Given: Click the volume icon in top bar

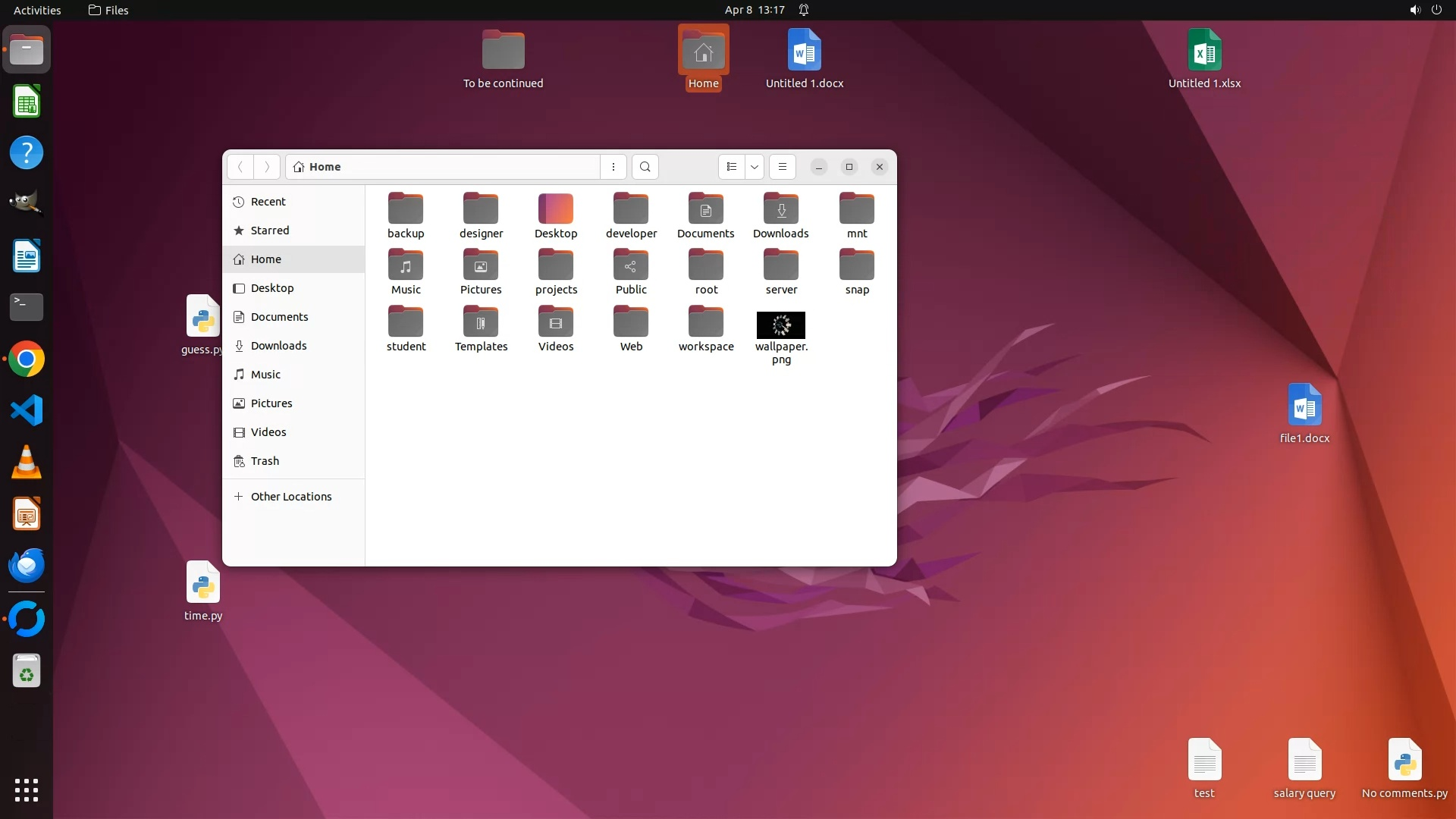Looking at the screenshot, I should pos(1414,10).
